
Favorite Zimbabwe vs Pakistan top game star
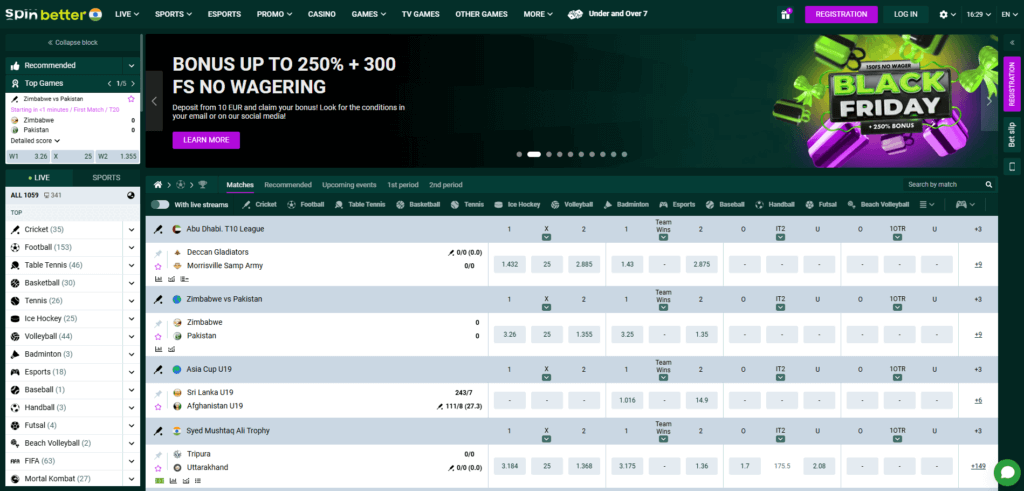(x=131, y=99)
